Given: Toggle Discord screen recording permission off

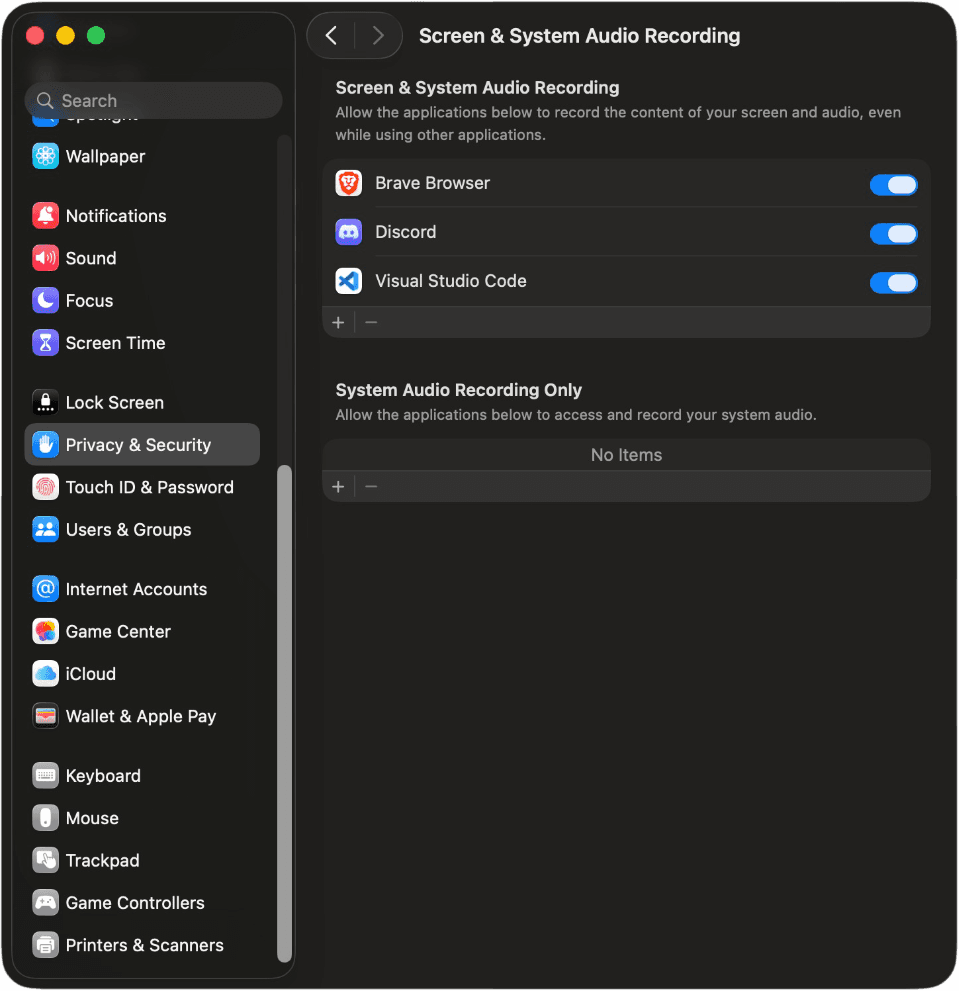Looking at the screenshot, I should pyautogui.click(x=893, y=234).
